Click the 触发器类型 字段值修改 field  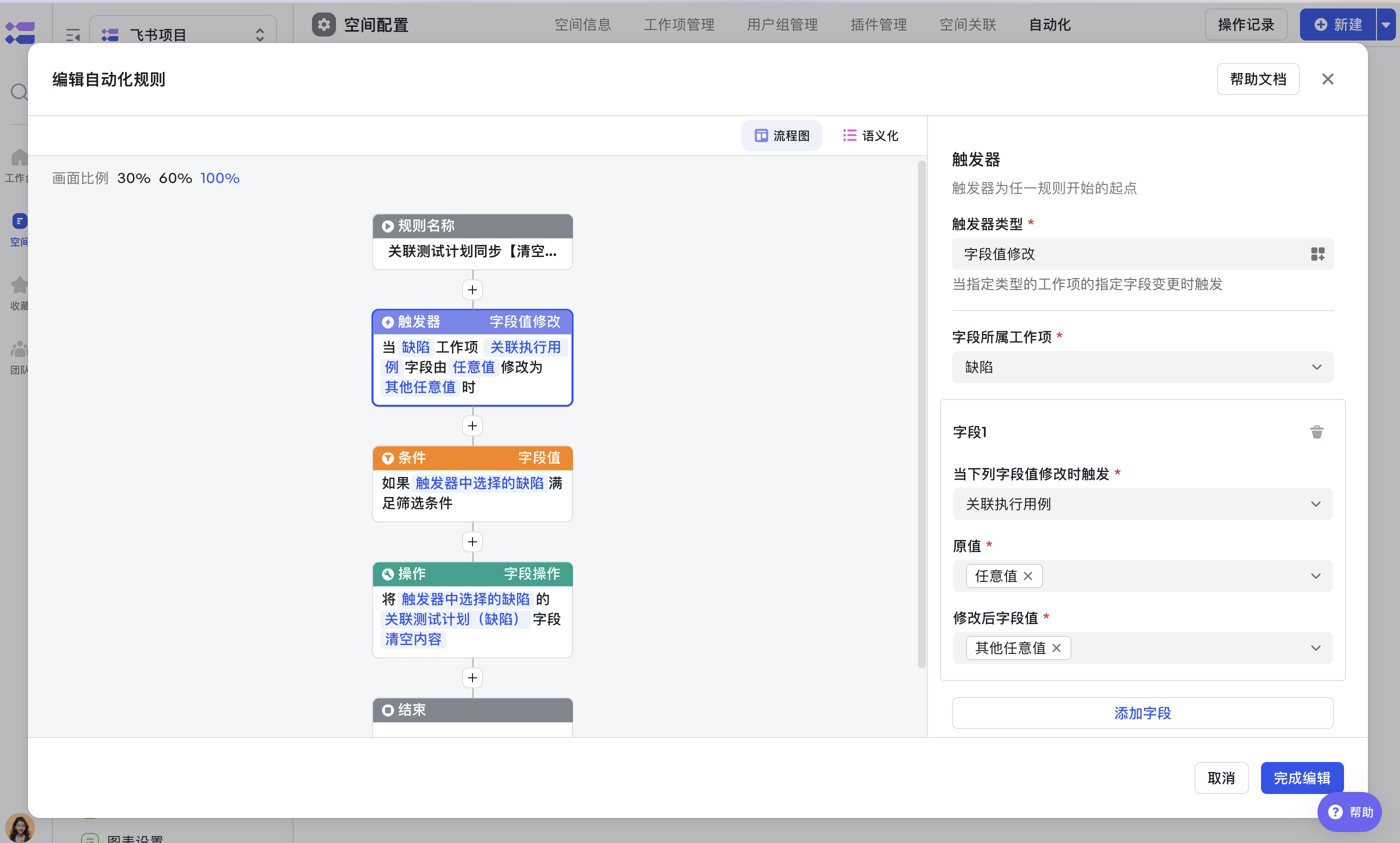[1142, 254]
